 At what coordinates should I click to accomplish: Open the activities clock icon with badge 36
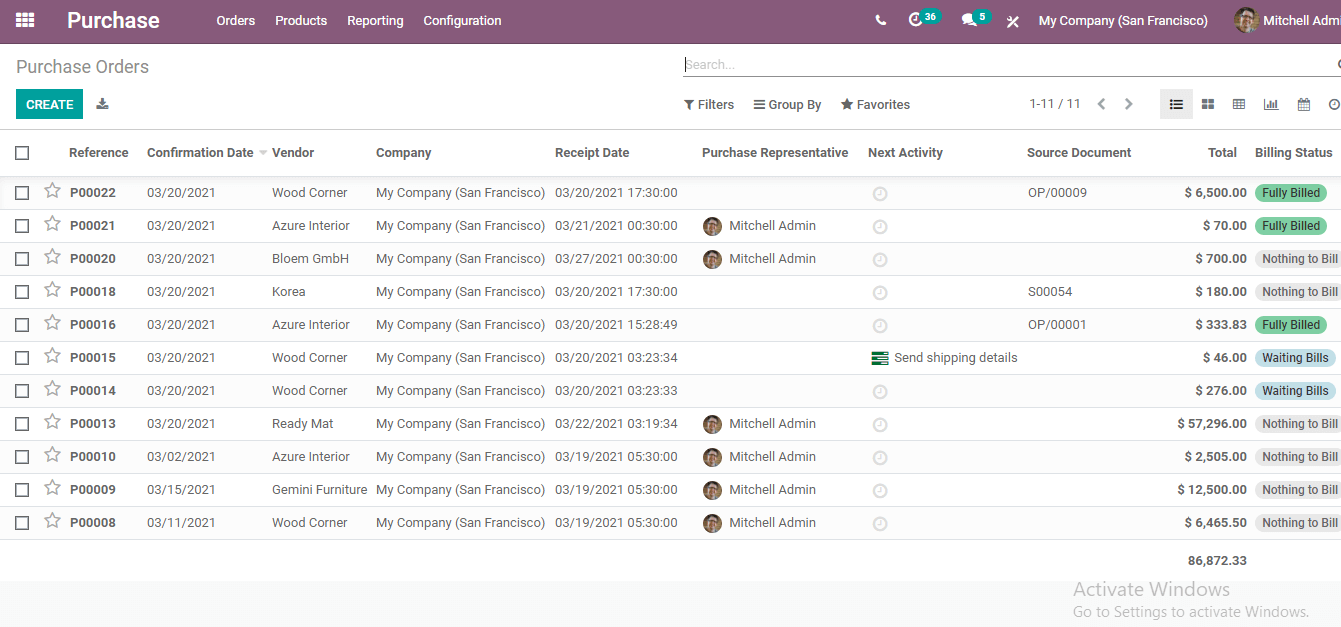coord(915,20)
